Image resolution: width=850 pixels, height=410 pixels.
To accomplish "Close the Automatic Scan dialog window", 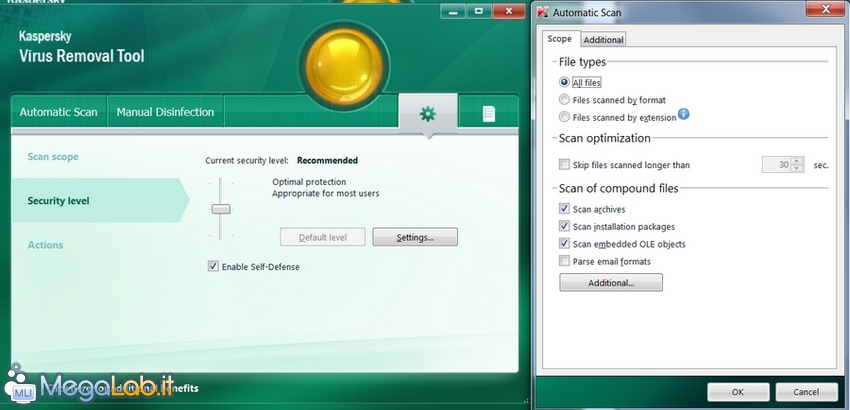I will [825, 9].
